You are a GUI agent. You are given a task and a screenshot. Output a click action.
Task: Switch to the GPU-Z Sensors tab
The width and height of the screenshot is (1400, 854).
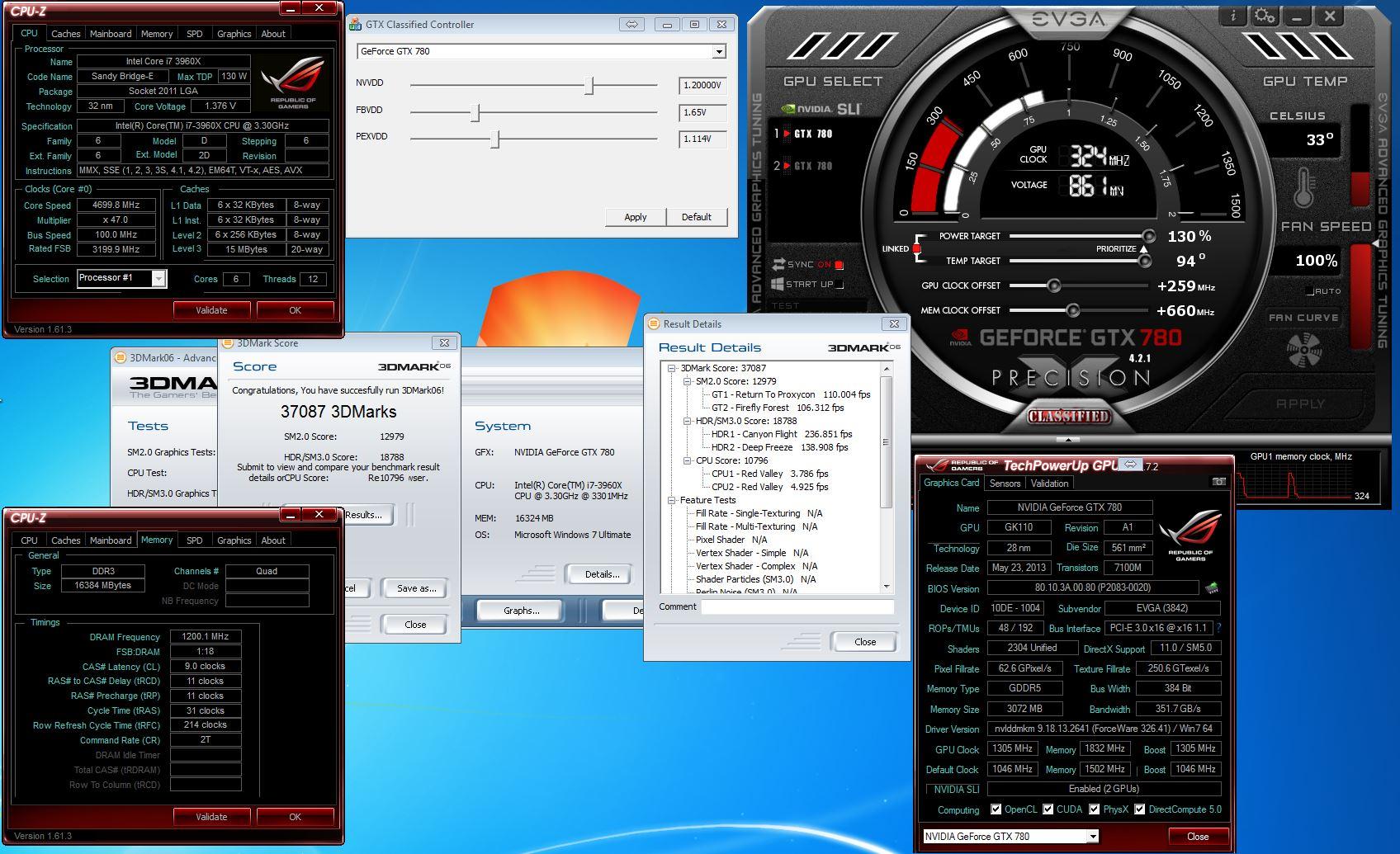click(x=1005, y=484)
